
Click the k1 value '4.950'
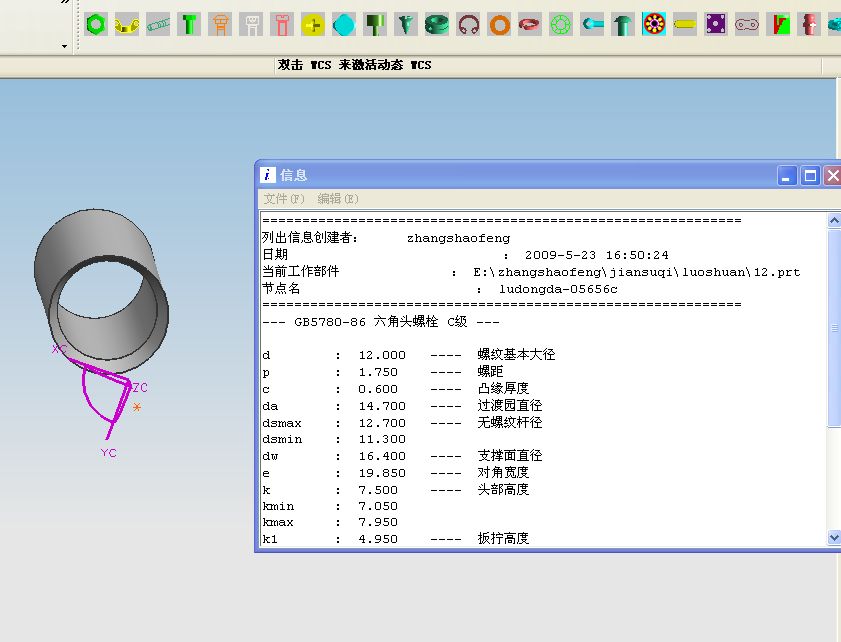(378, 539)
